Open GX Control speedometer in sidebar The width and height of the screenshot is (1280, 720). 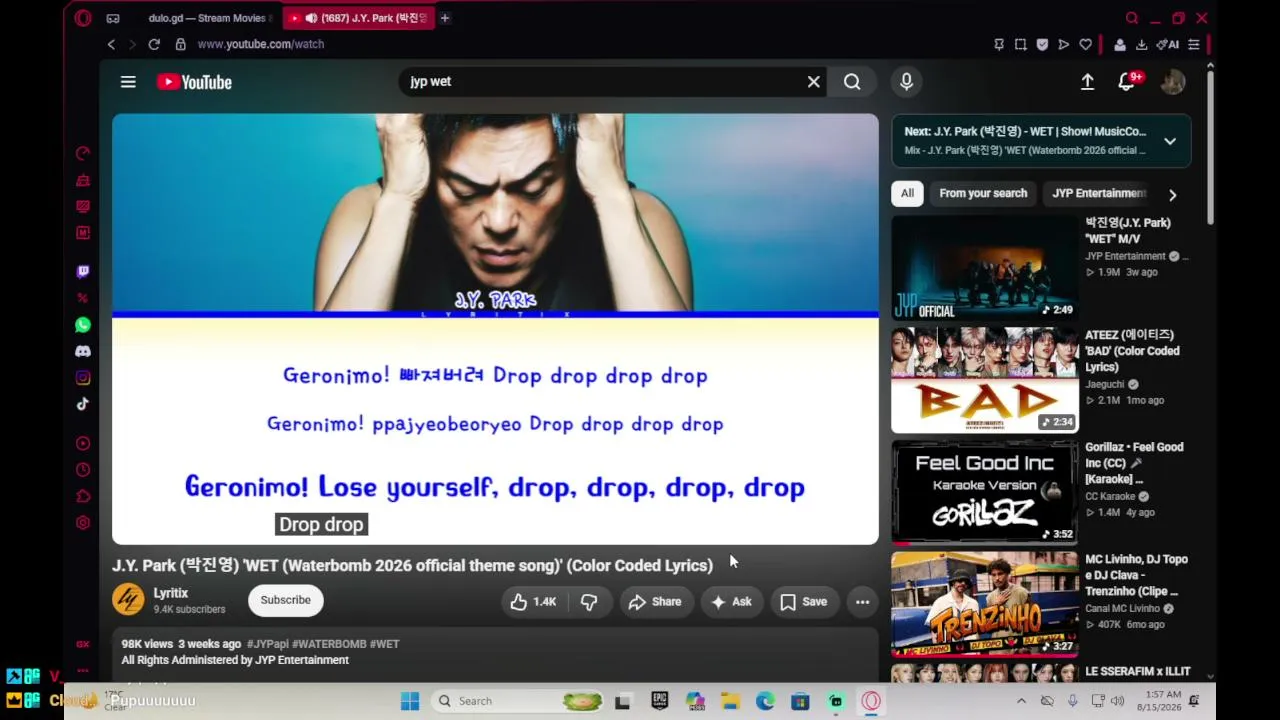click(83, 154)
